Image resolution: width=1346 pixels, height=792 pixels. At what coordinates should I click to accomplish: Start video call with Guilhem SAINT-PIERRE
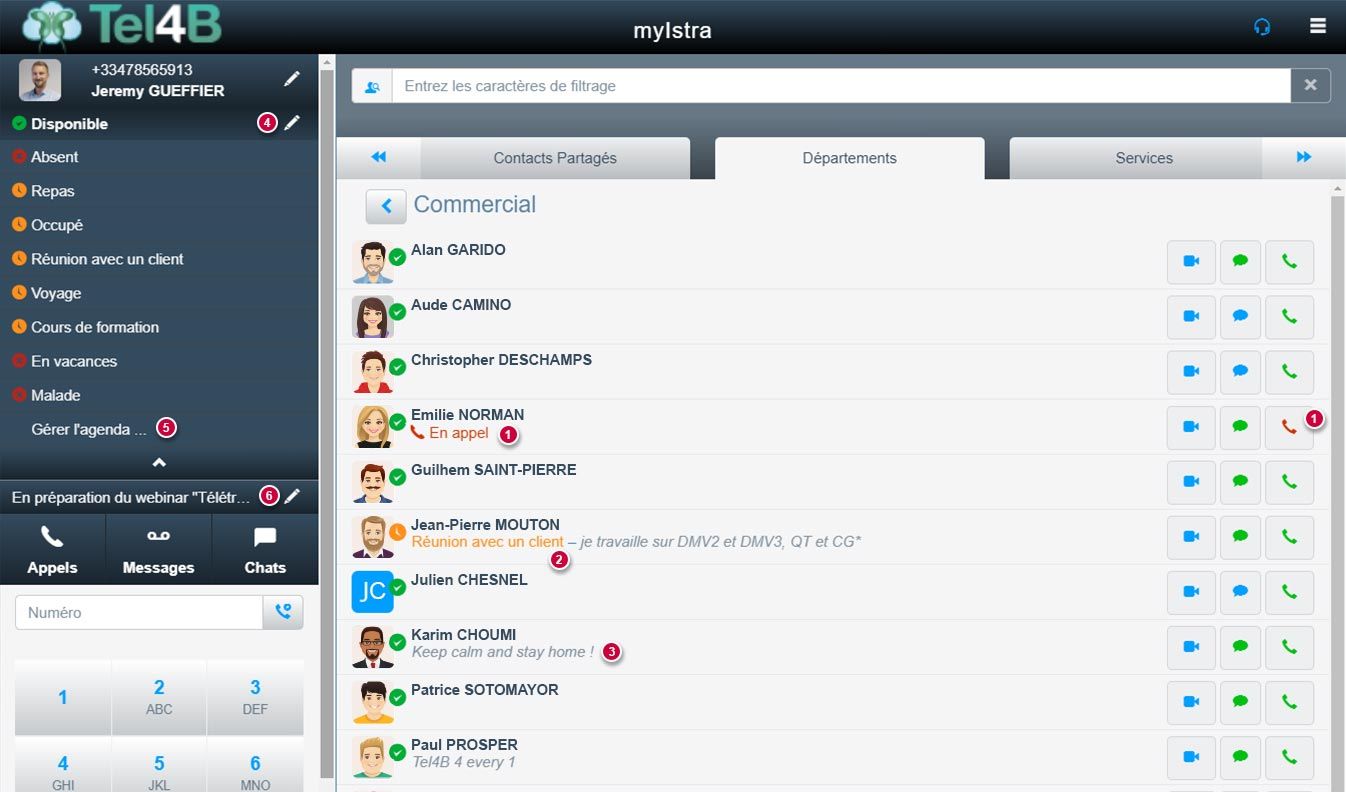coord(1191,482)
